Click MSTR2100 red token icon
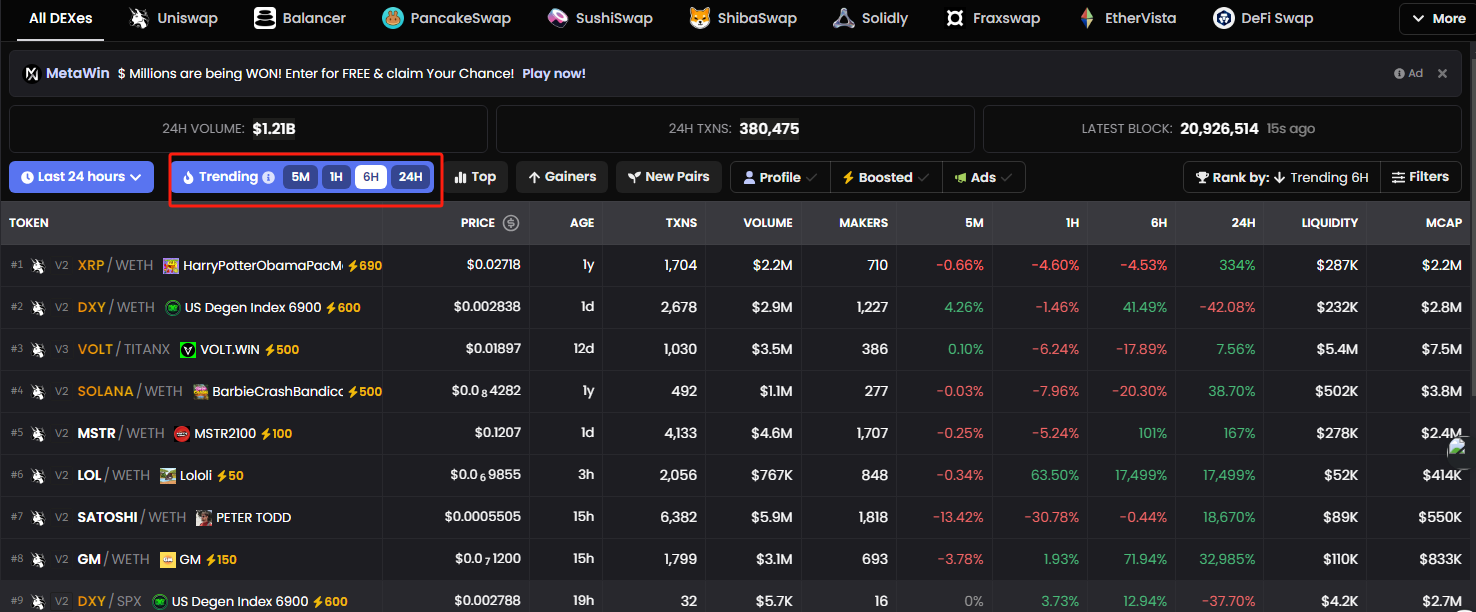This screenshot has height=612, width=1476. 182,434
